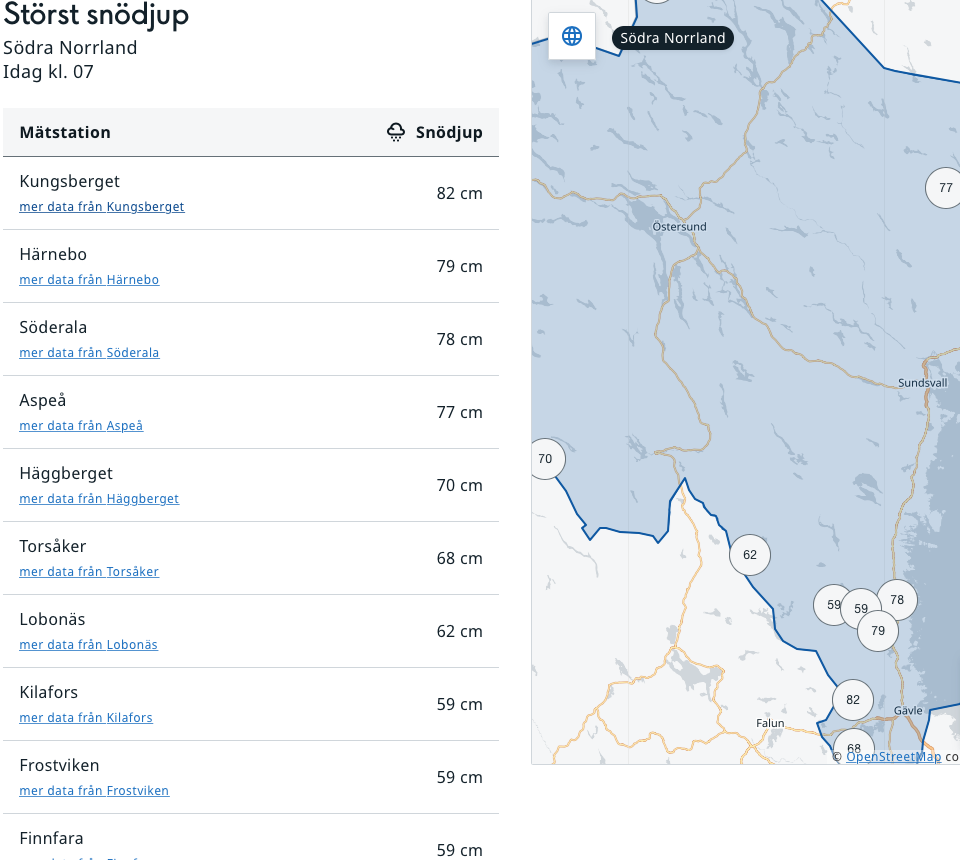
Task: Click mer data från Kilafors link
Action: pyautogui.click(x=86, y=718)
